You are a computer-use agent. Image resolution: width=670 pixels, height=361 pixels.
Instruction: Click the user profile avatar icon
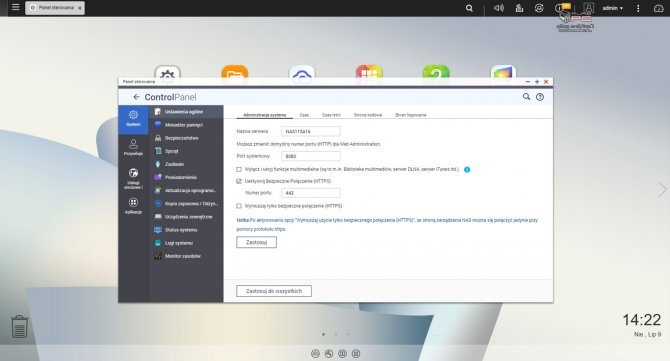pos(588,8)
